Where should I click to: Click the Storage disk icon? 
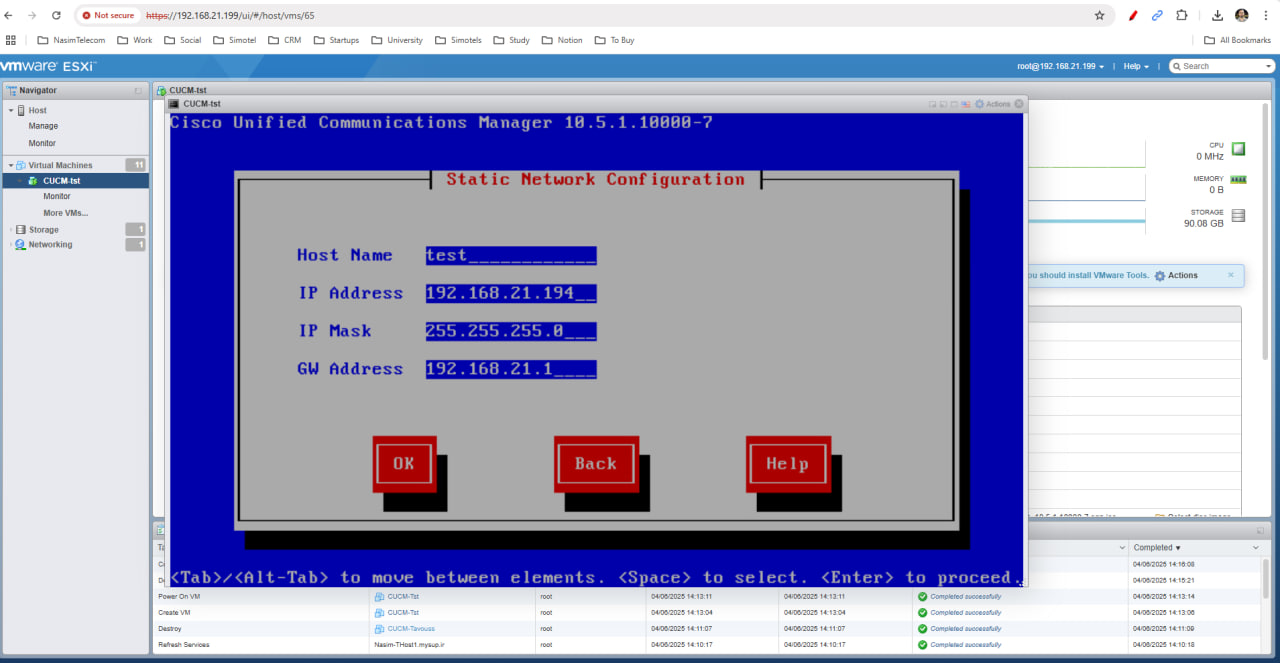click(x=1238, y=216)
